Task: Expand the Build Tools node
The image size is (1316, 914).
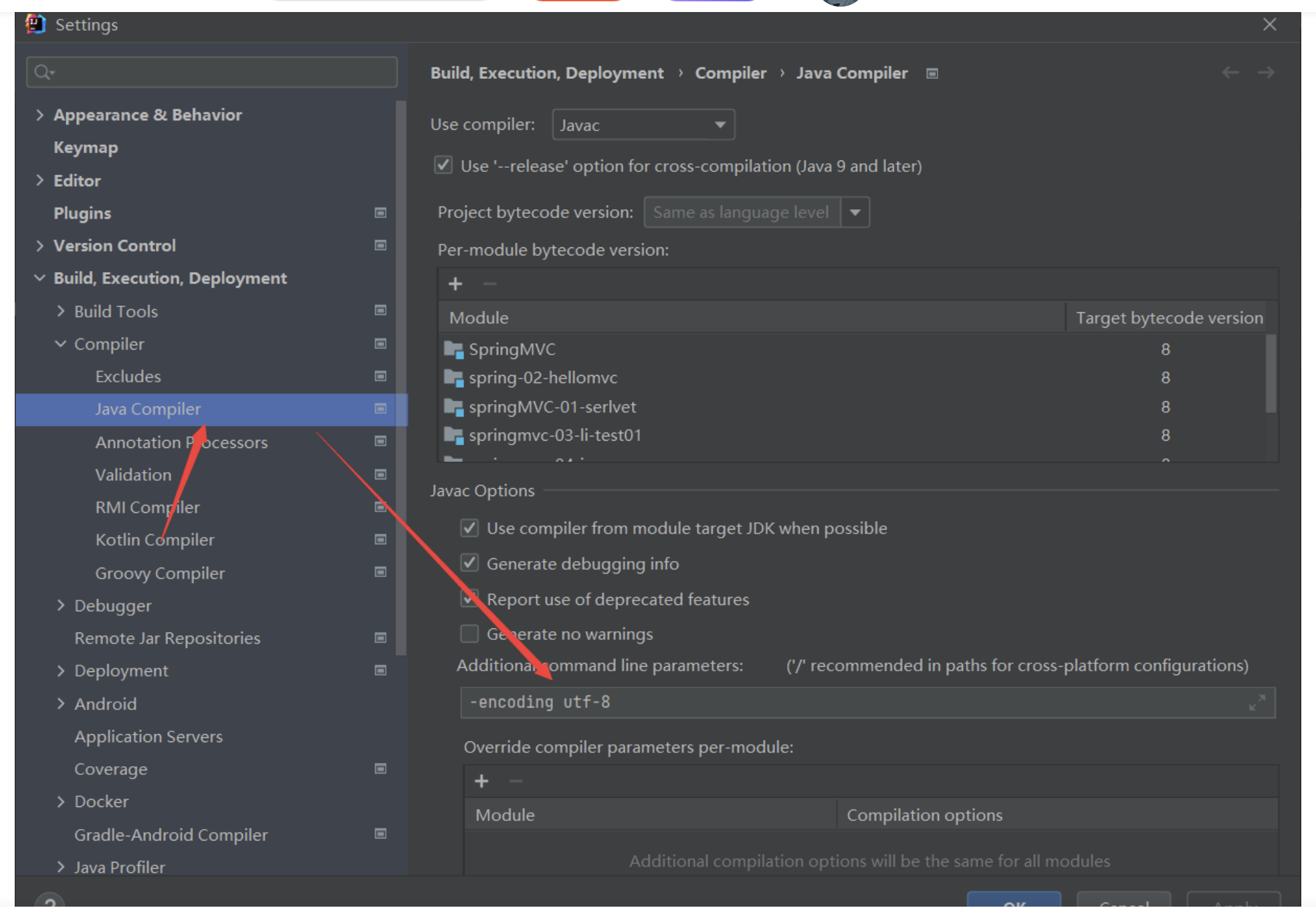Action: (61, 311)
